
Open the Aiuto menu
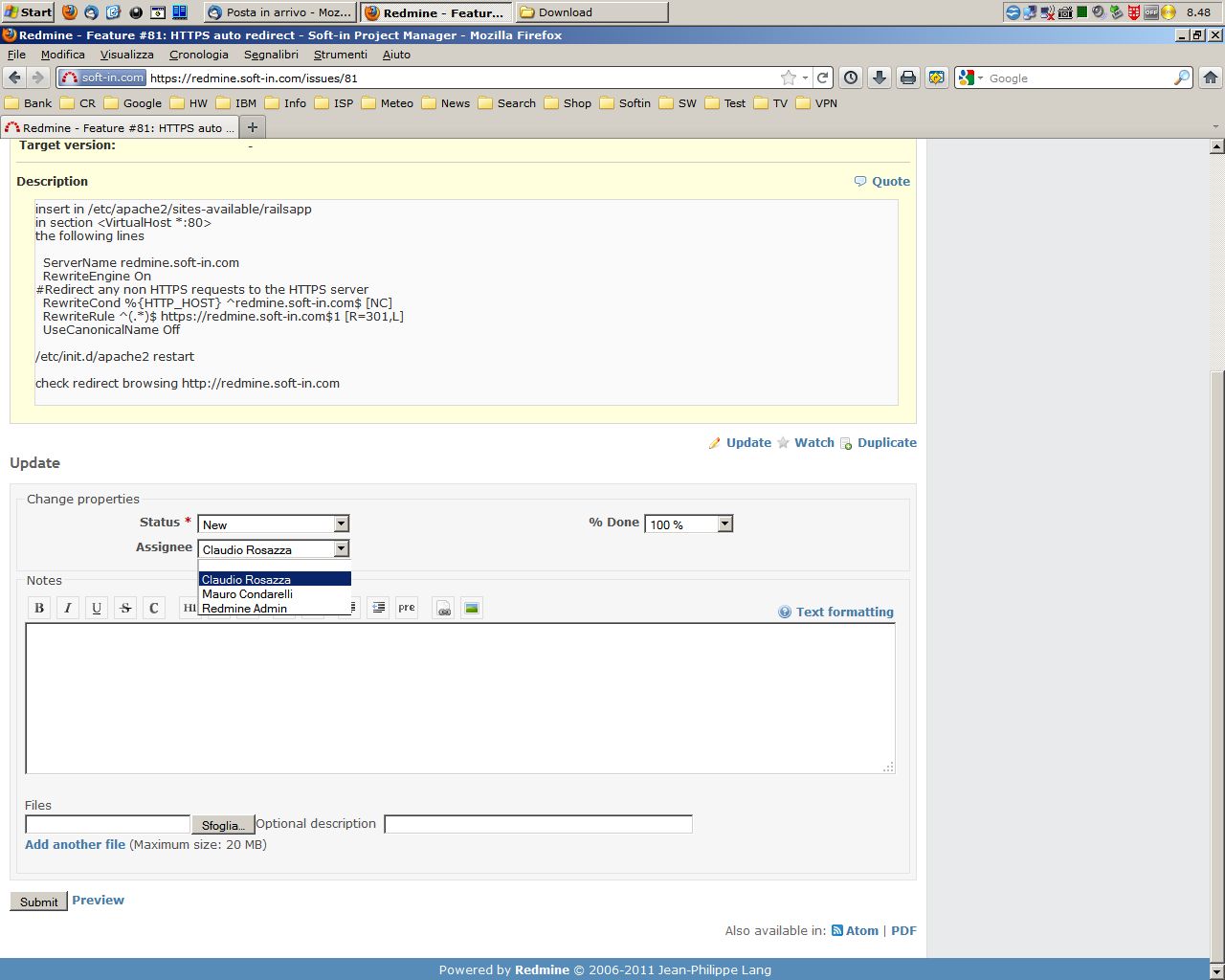pyautogui.click(x=396, y=55)
